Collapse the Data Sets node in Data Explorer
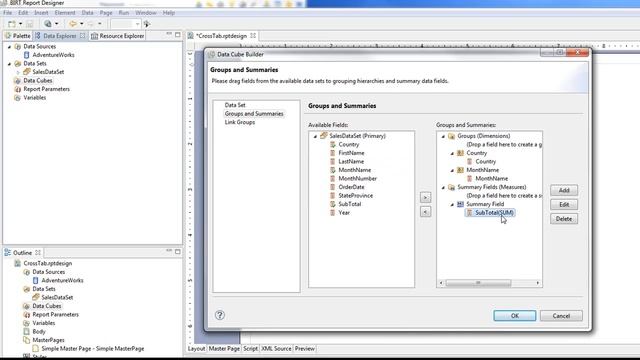This screenshot has width=640, height=360. pyautogui.click(x=9, y=64)
